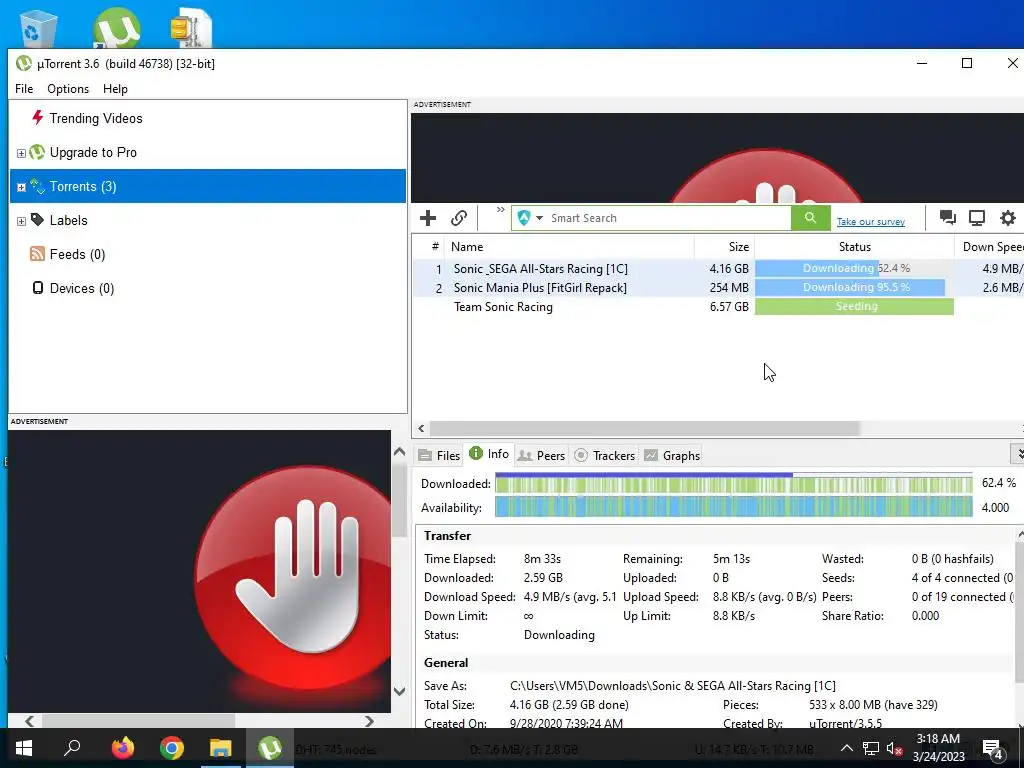Open the Windows Start button
Viewport: 1024px width, 768px height.
tap(24, 748)
